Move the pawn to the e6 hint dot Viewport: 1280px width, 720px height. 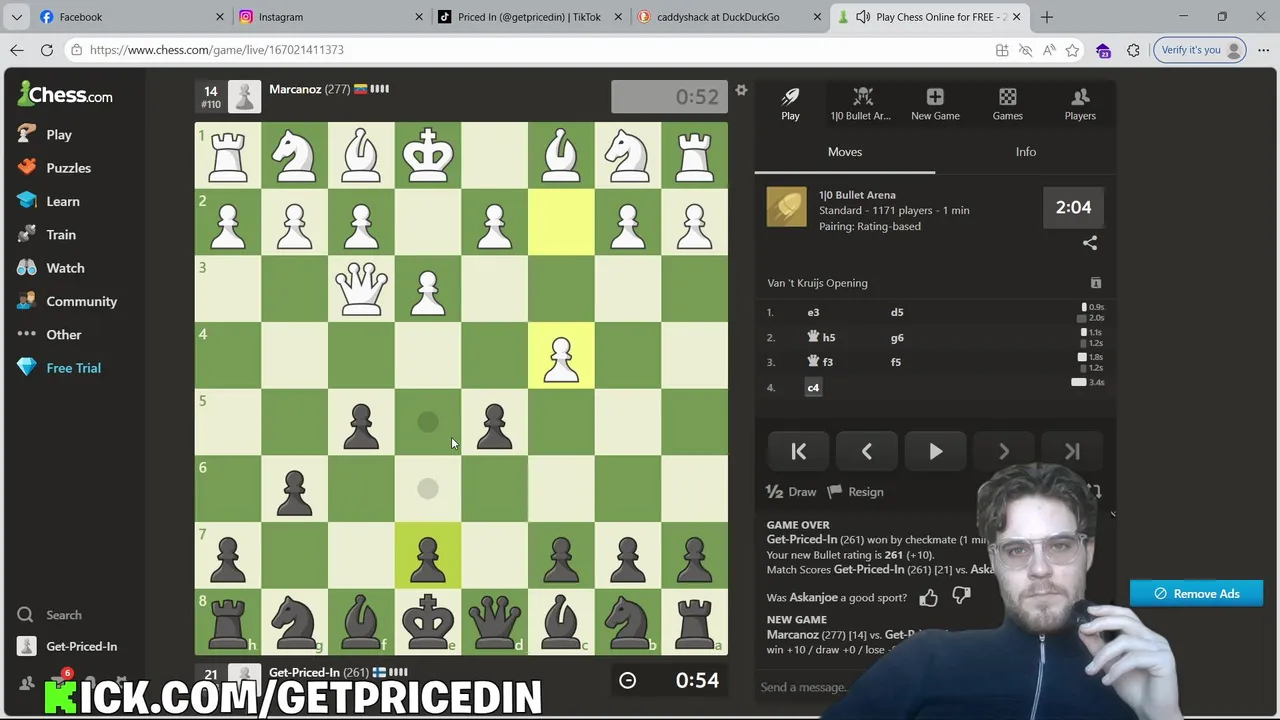click(x=428, y=489)
